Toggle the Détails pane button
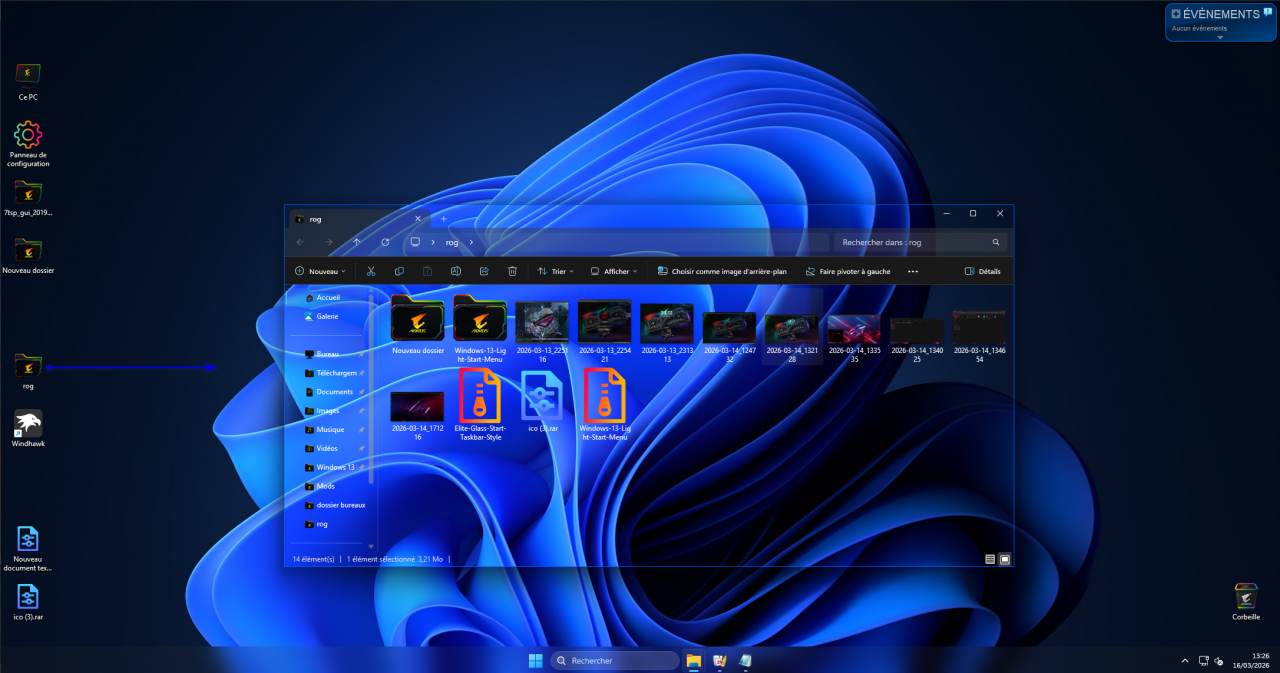The height and width of the screenshot is (673, 1280). [x=982, y=271]
